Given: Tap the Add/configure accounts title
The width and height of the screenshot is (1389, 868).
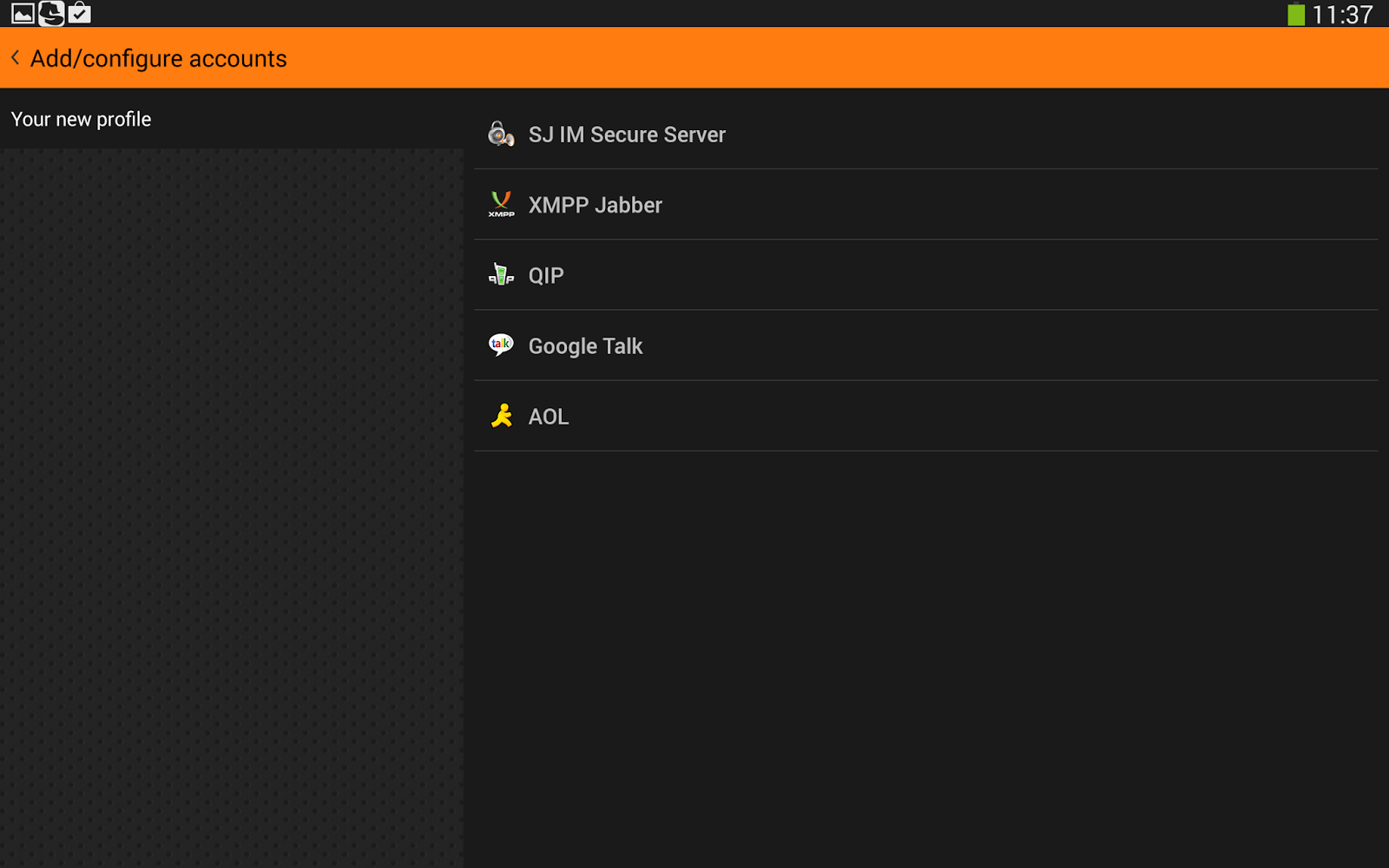Looking at the screenshot, I should coord(159,58).
